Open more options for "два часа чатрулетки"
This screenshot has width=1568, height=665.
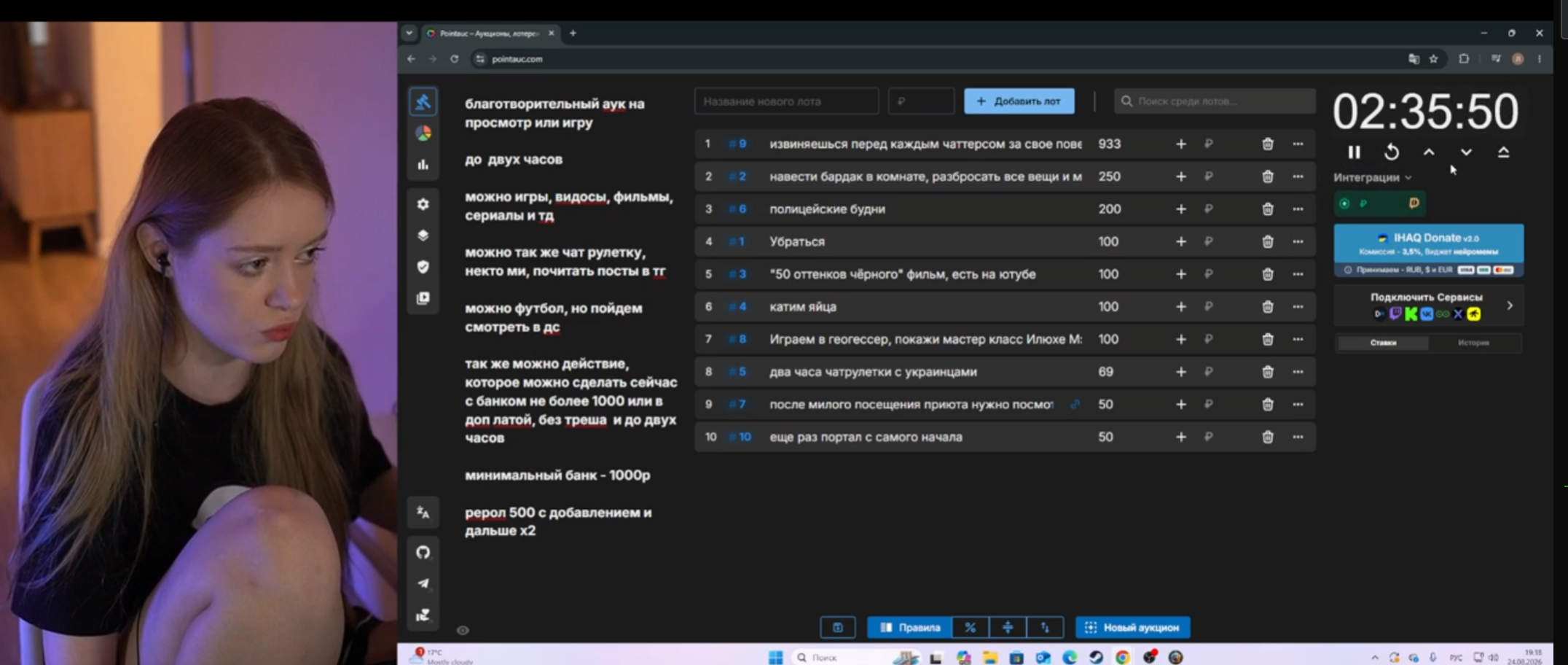click(1298, 372)
